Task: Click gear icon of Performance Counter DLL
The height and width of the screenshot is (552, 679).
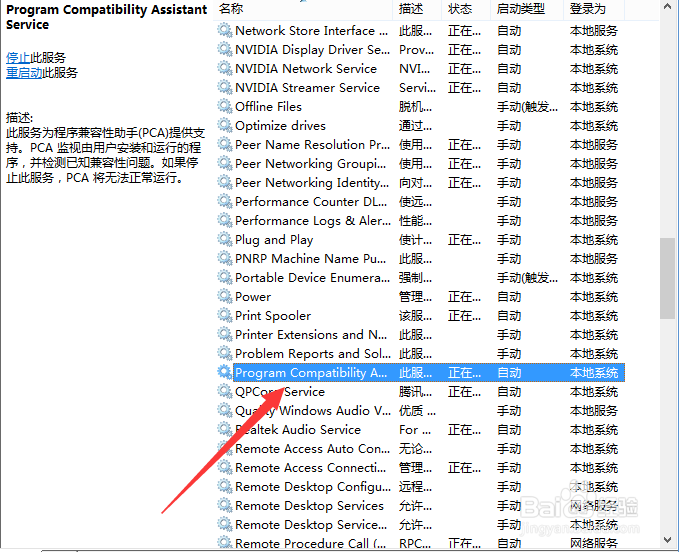Action: (224, 202)
